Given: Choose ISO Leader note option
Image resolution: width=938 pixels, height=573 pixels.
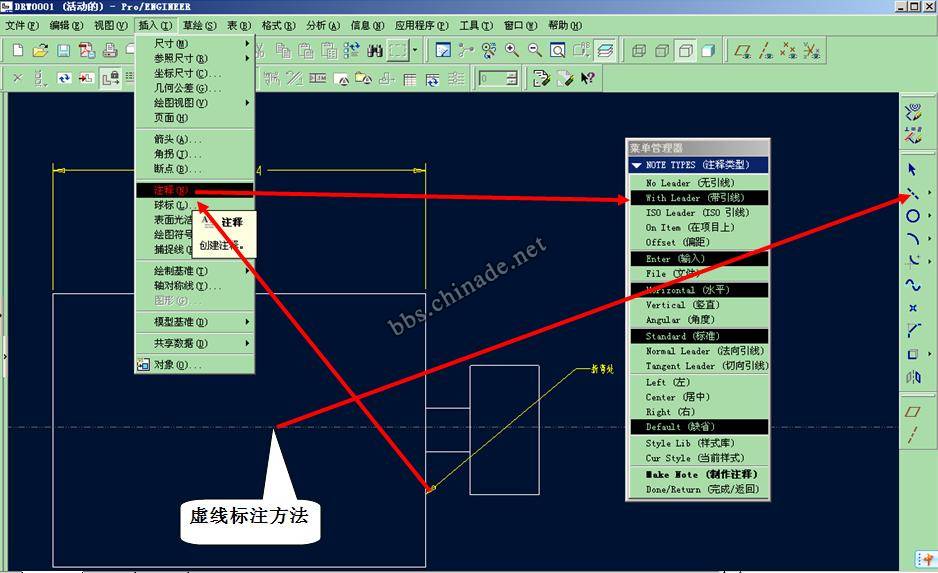Looking at the screenshot, I should (x=698, y=212).
